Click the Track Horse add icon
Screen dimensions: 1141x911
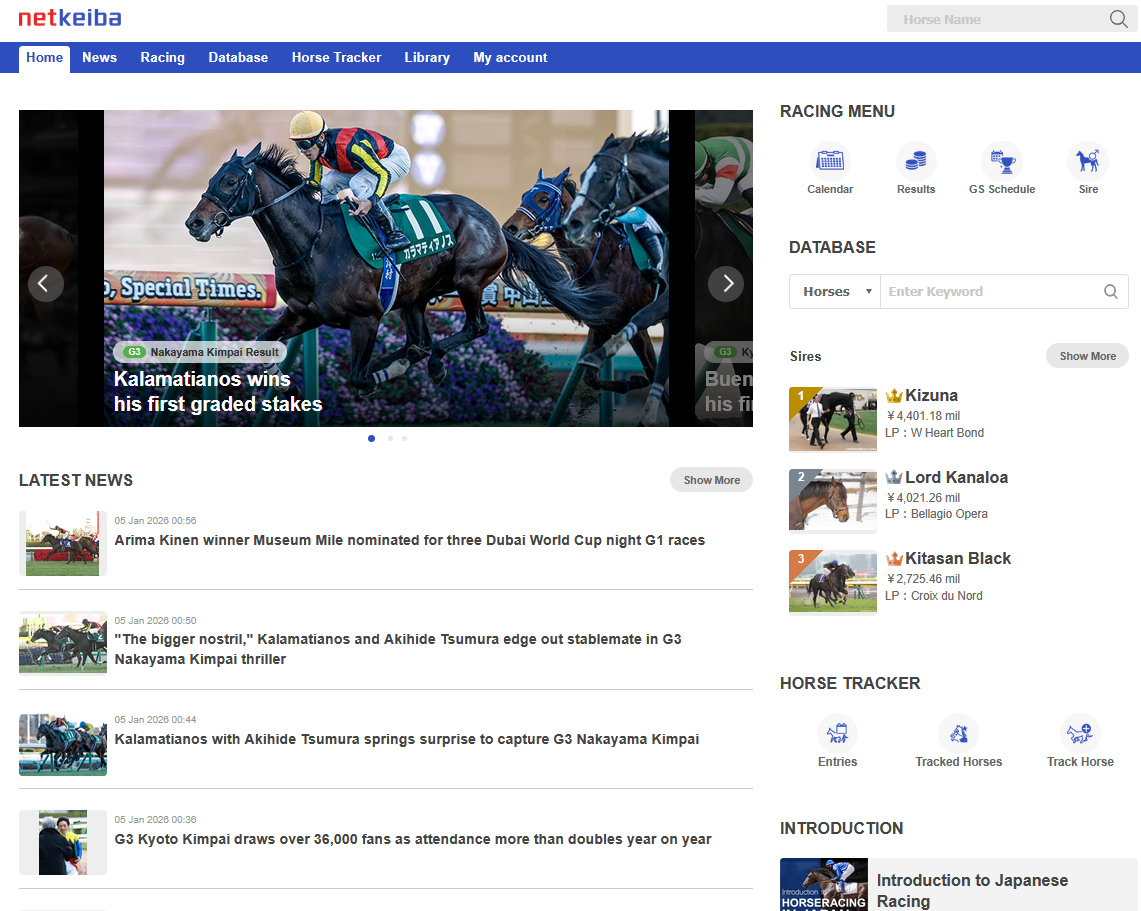click(1080, 733)
